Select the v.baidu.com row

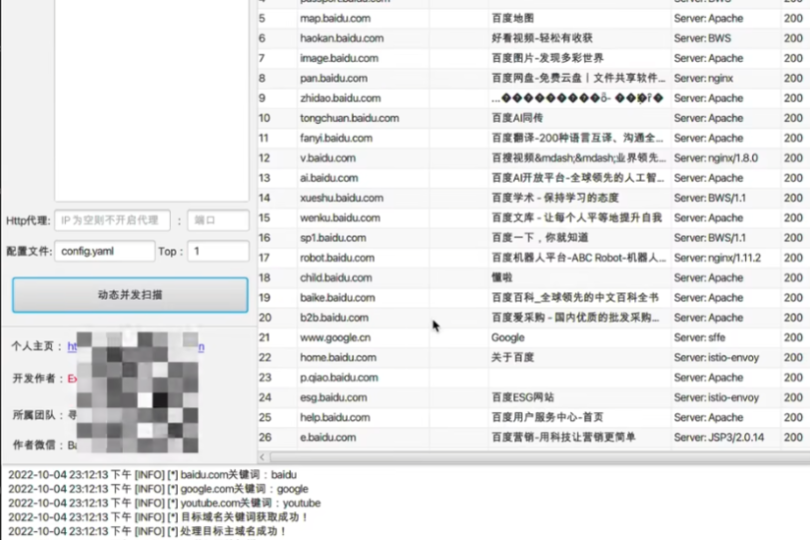tap(534, 158)
